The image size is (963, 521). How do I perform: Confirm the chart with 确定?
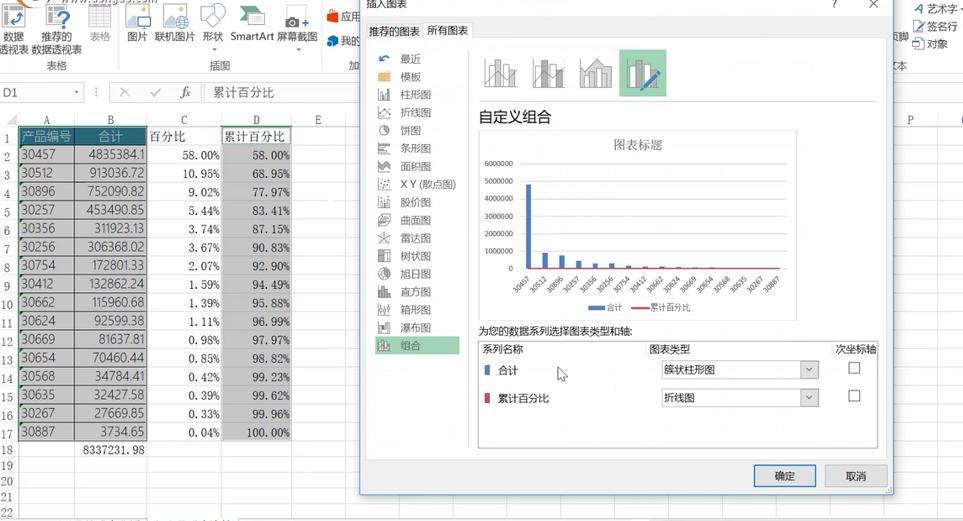click(x=785, y=476)
